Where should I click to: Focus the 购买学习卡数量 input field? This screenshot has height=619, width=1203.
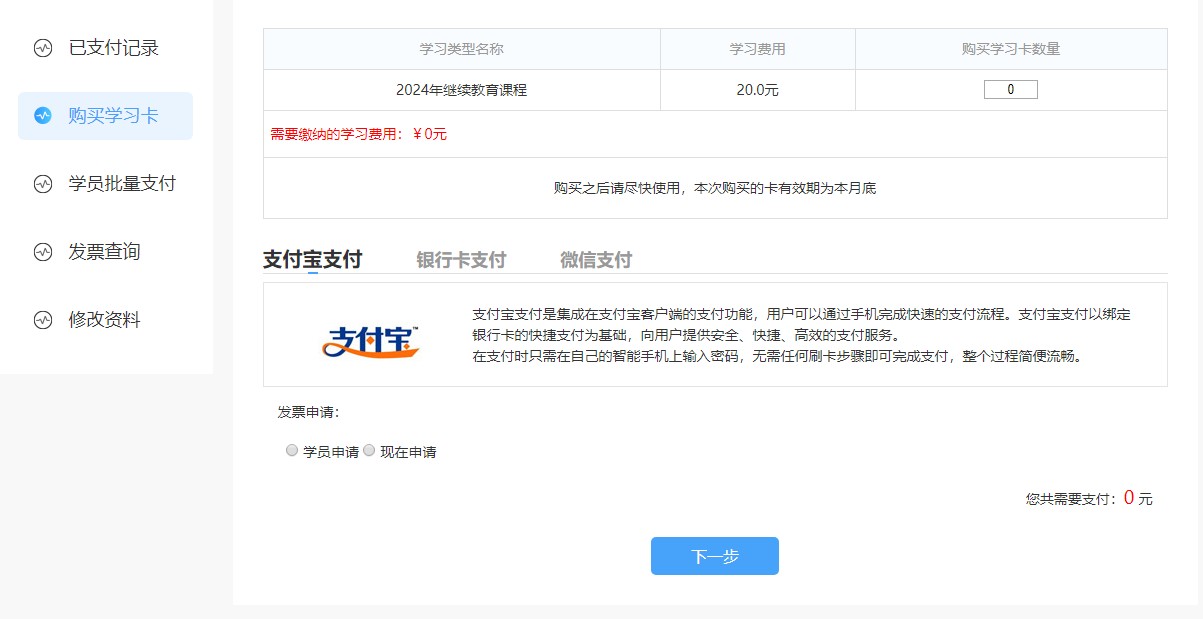pyautogui.click(x=1011, y=90)
